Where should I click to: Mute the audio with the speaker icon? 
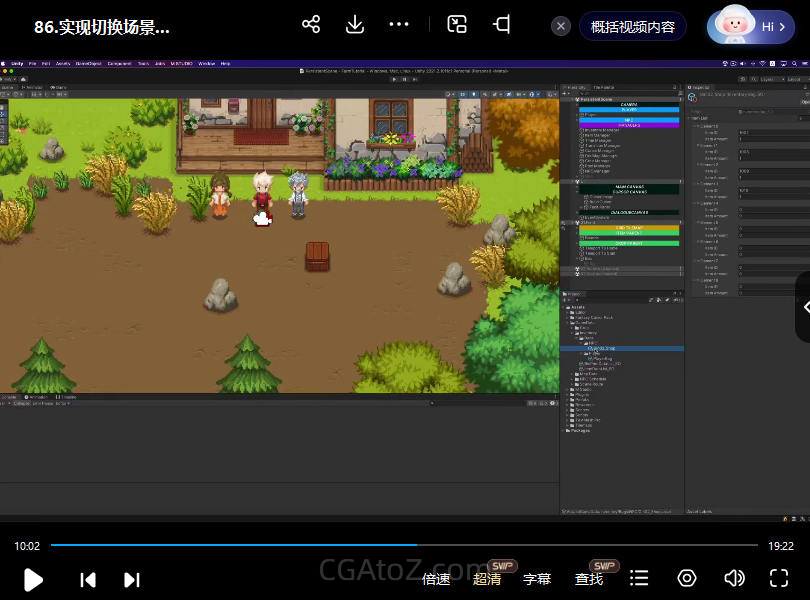coord(734,578)
